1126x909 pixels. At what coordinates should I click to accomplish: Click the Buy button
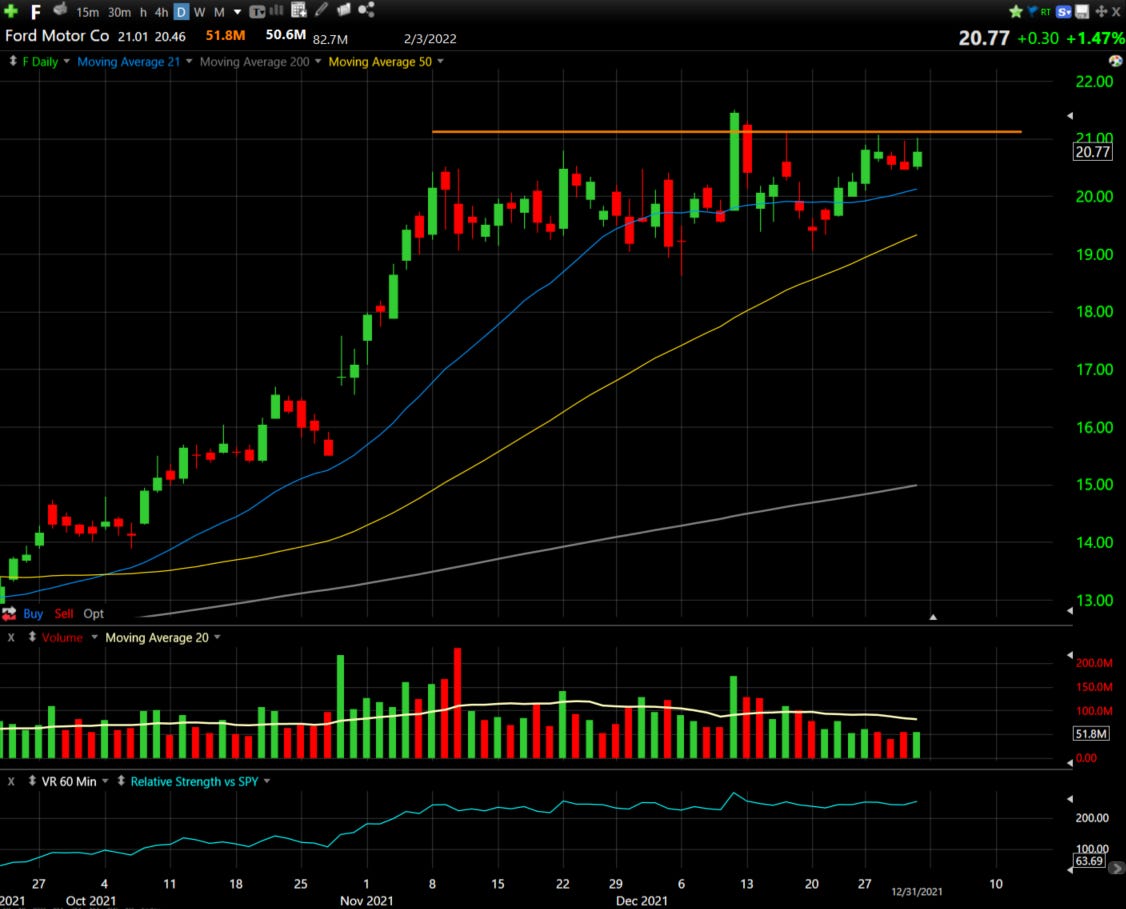coord(33,614)
